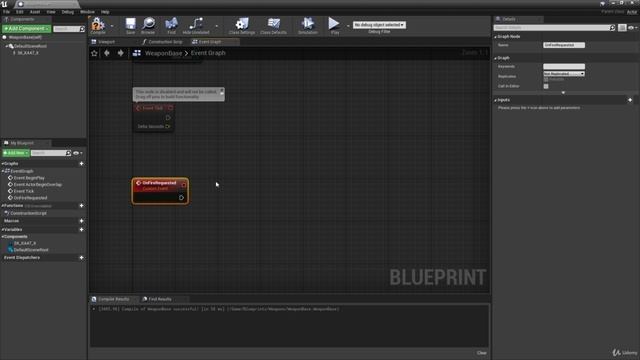
Task: Click the Name field in Details
Action: 564,45
